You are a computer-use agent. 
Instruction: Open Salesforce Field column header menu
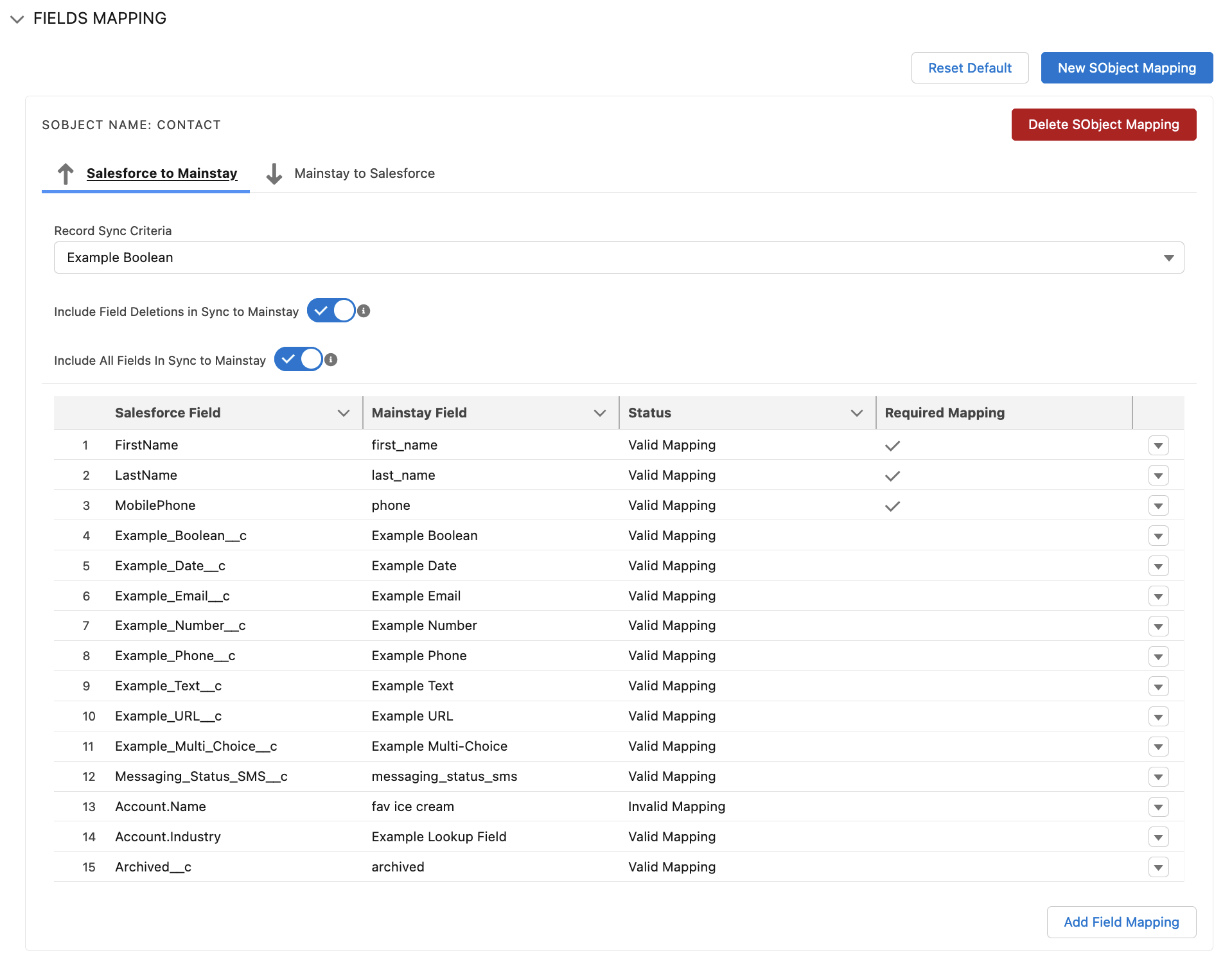coord(344,413)
